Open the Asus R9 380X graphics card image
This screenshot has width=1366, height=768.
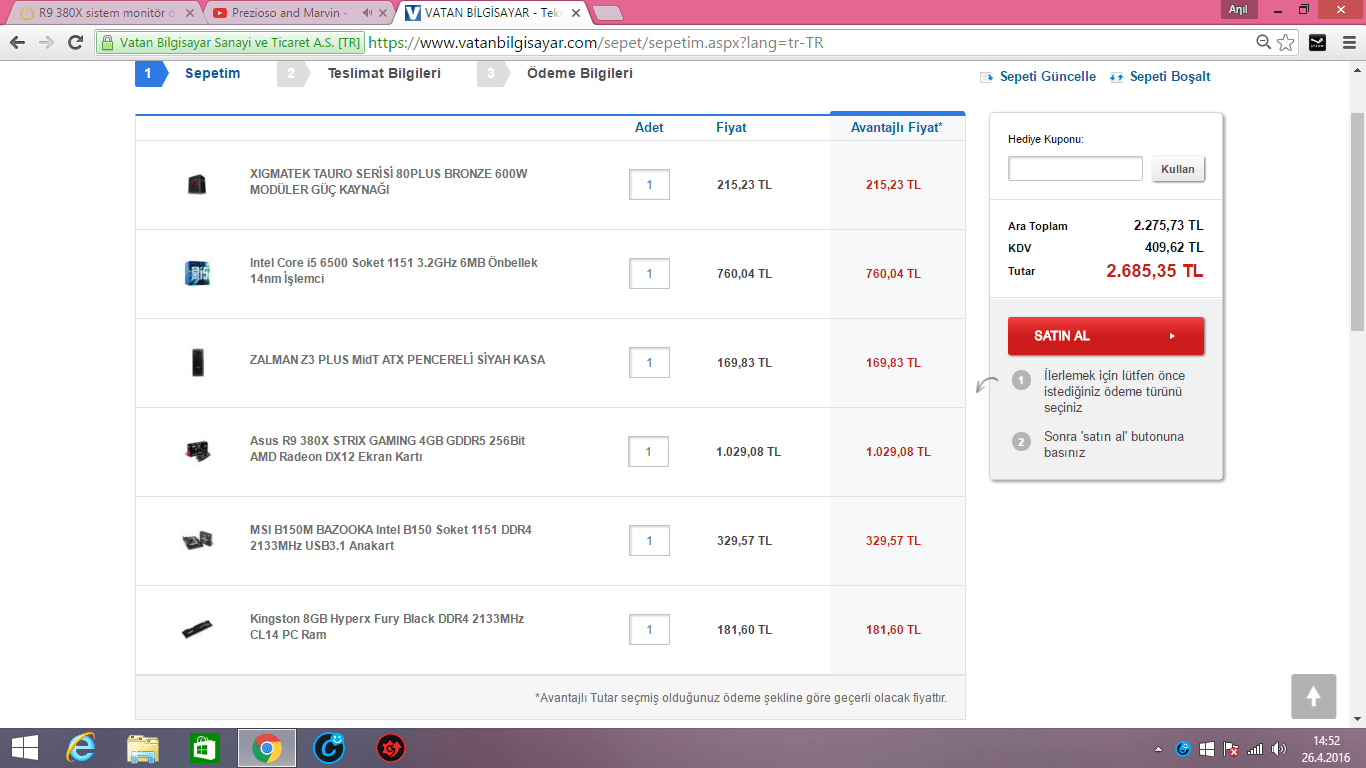197,451
